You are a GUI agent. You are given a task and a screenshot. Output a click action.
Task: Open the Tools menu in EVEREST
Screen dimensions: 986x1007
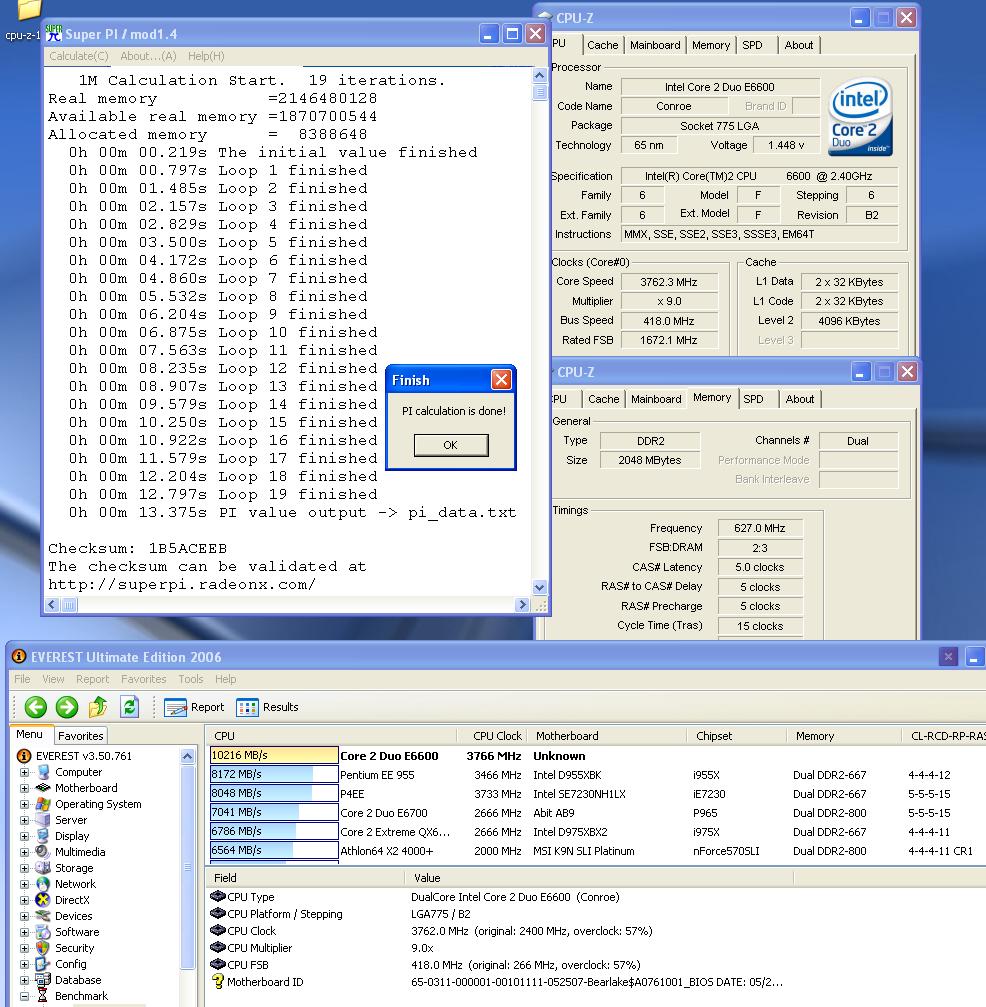(191, 679)
